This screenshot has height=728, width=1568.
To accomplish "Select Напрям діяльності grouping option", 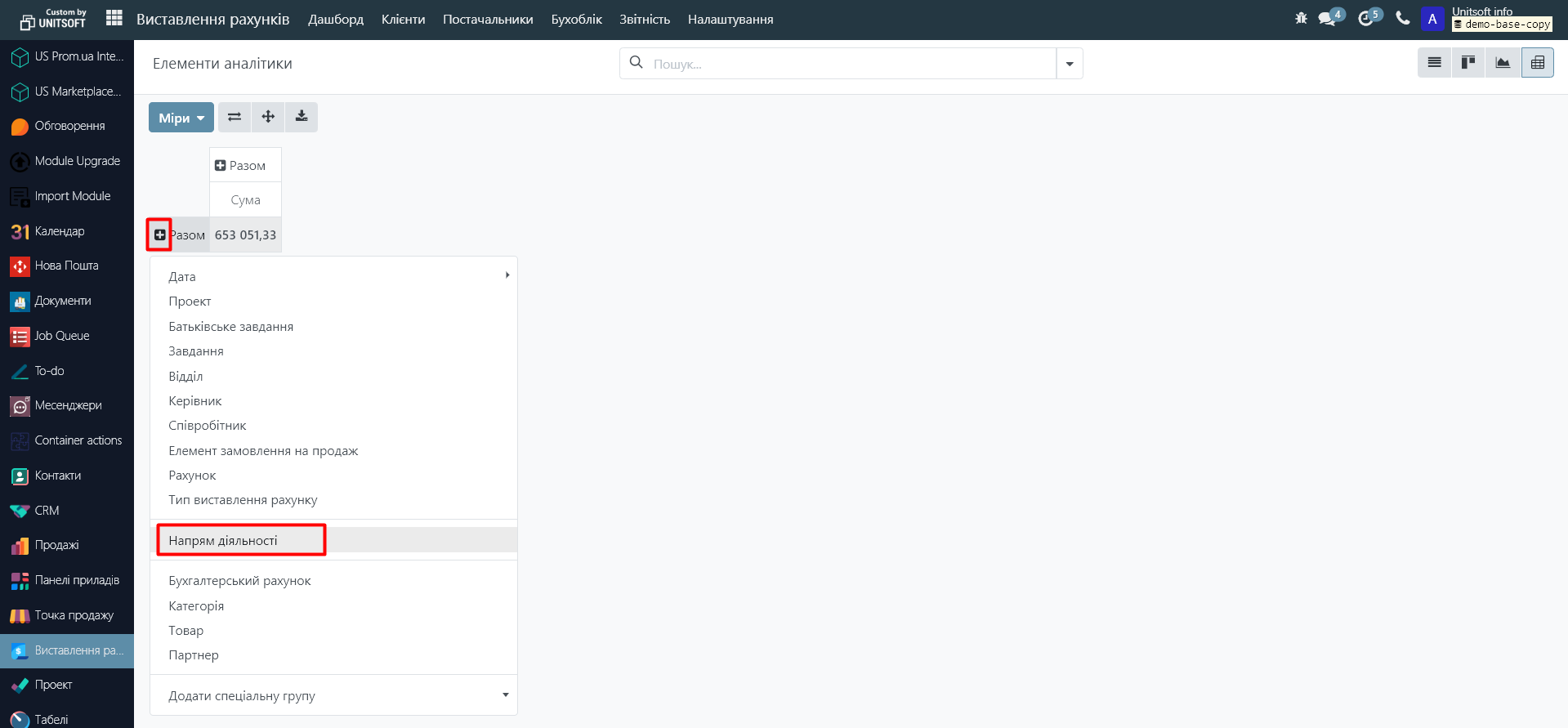I will (223, 541).
